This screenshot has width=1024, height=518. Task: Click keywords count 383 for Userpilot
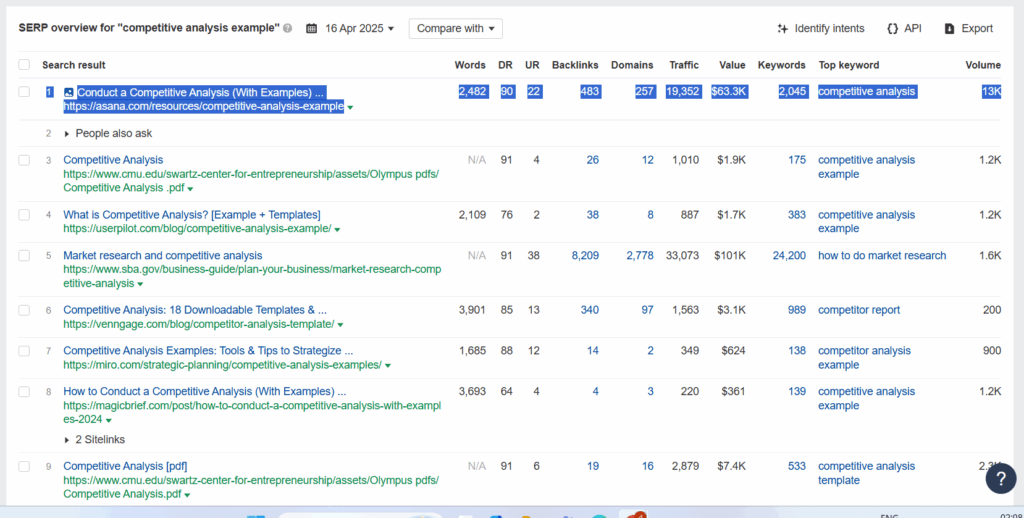(797, 215)
